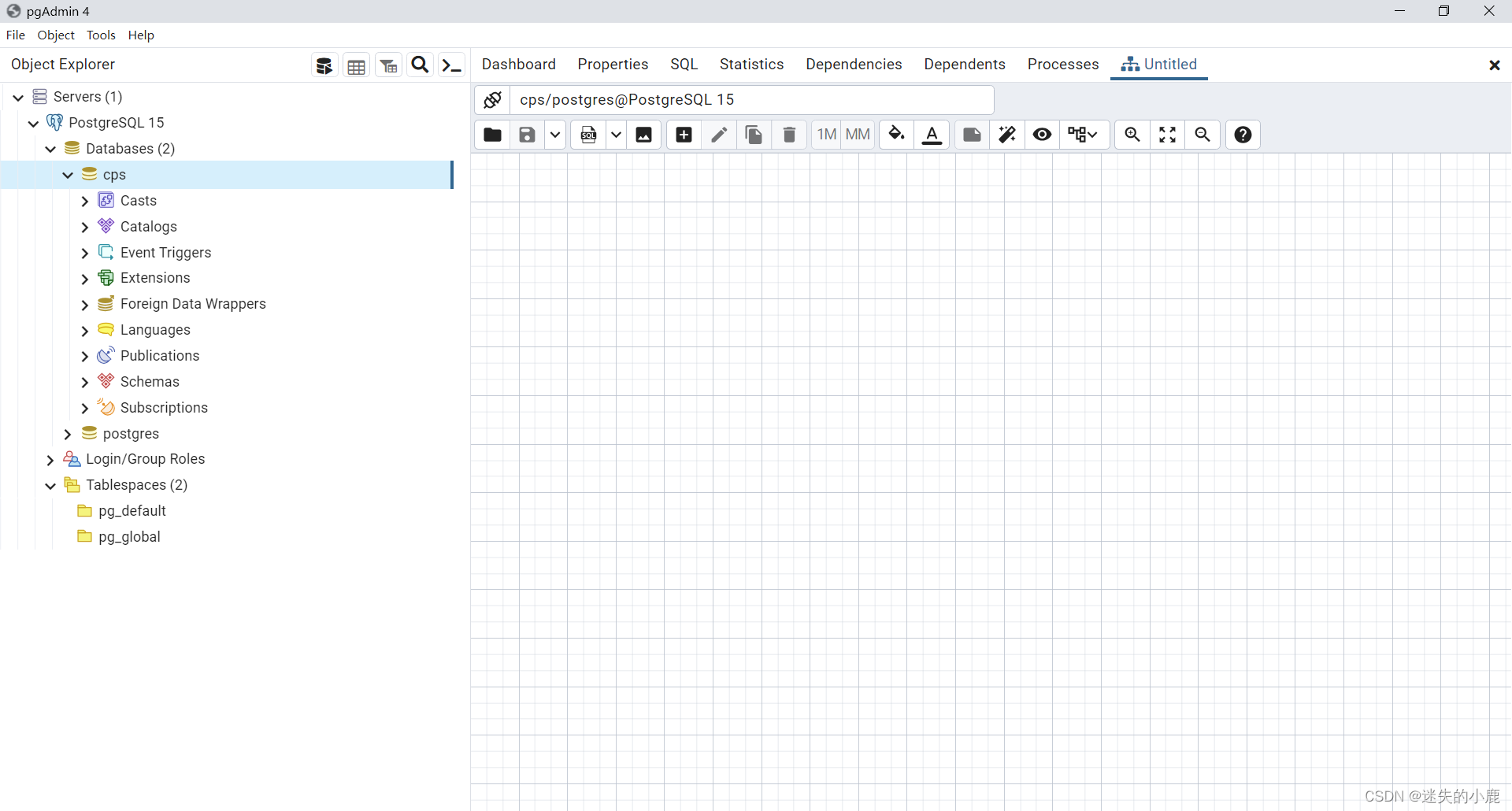Open the Save dropdown arrow

tap(555, 135)
